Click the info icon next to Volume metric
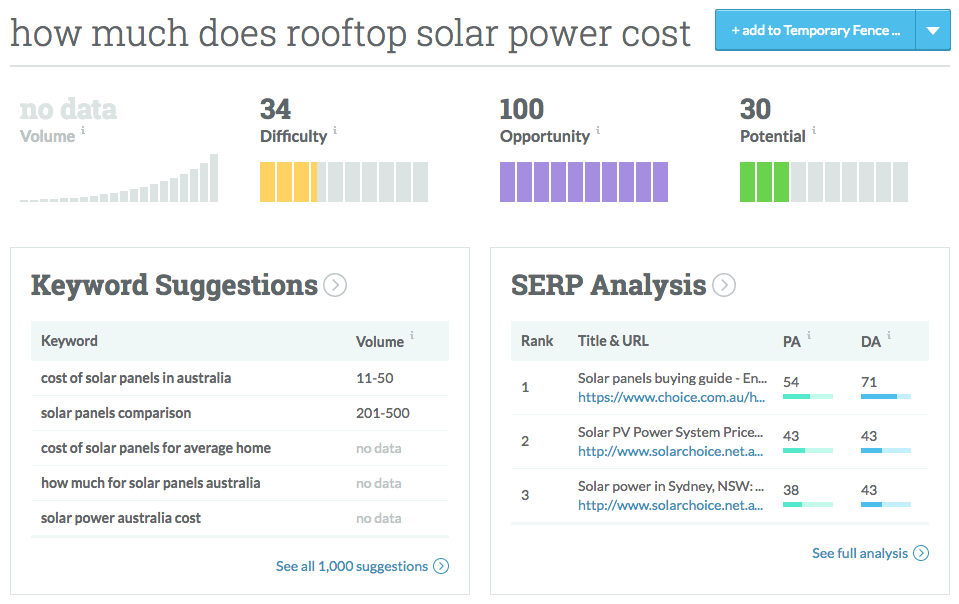This screenshot has height=604, width=959. tap(83, 130)
